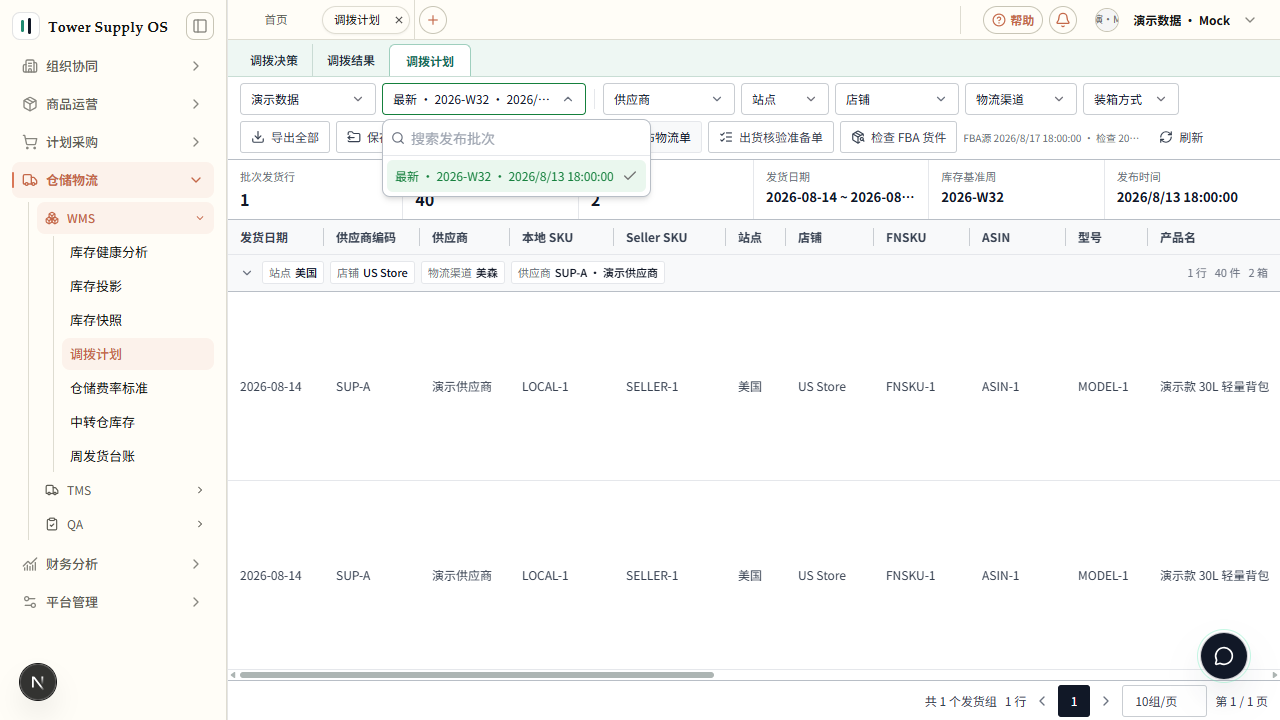Click 检查 FBA 货件
The image size is (1280, 720).
tap(899, 137)
